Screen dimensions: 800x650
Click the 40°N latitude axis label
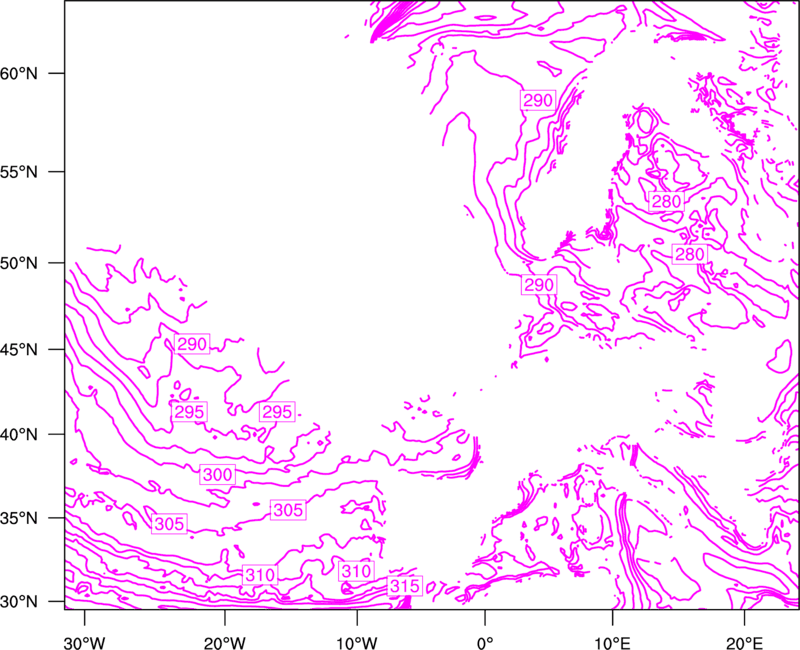pyautogui.click(x=19, y=435)
